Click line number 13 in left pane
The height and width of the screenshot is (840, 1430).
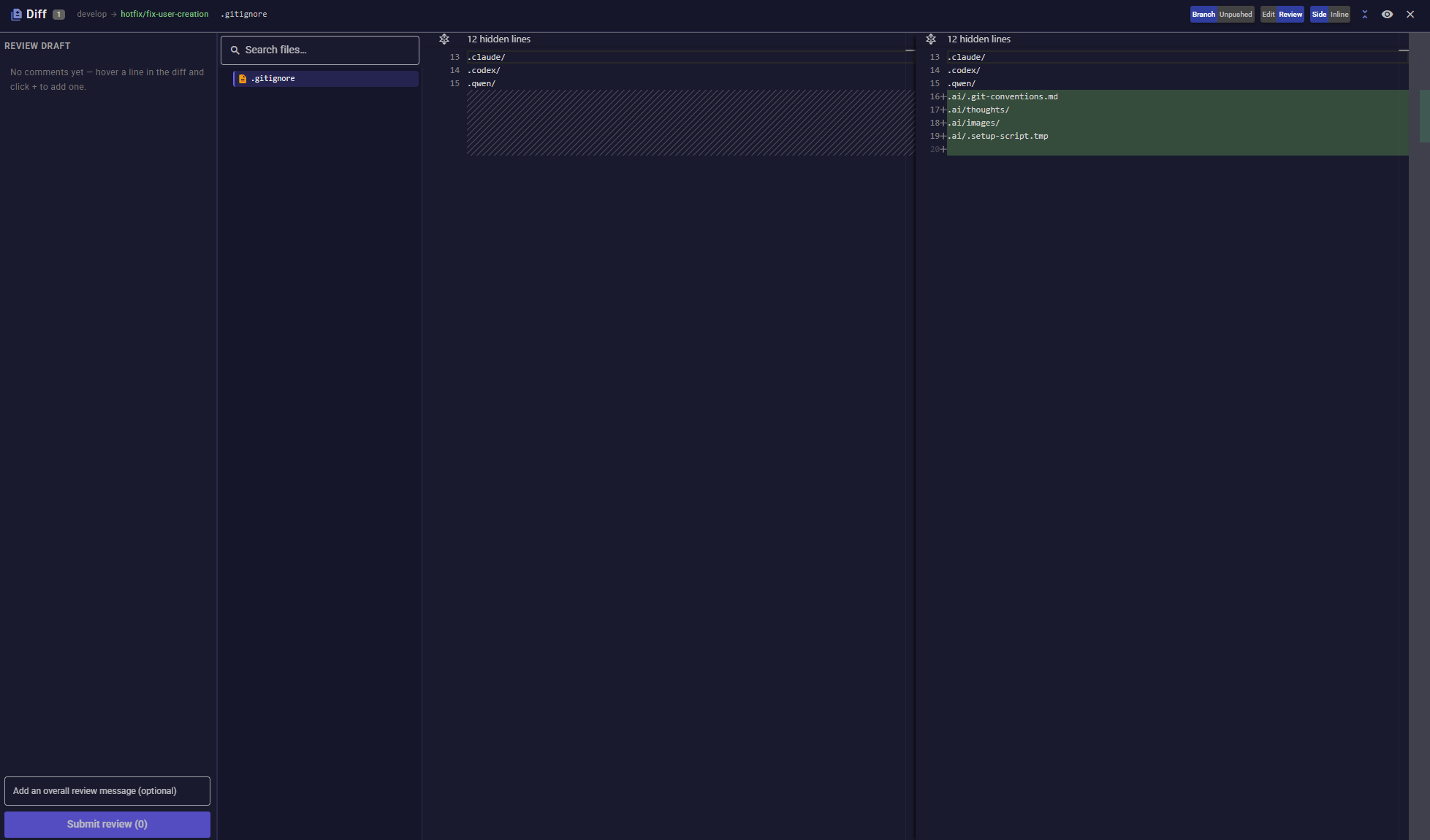(x=455, y=58)
